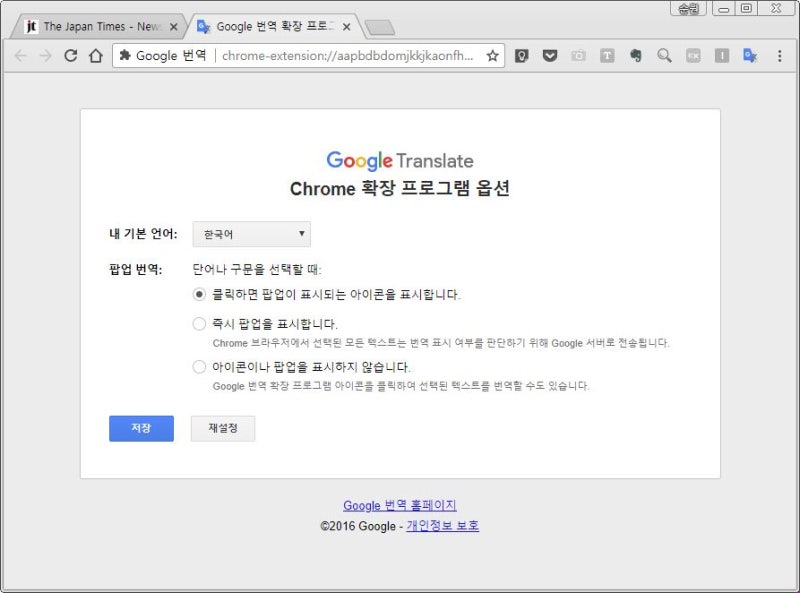Viewport: 800px width, 593px height.
Task: Click the 재설정 reset button
Action: pyautogui.click(x=223, y=428)
